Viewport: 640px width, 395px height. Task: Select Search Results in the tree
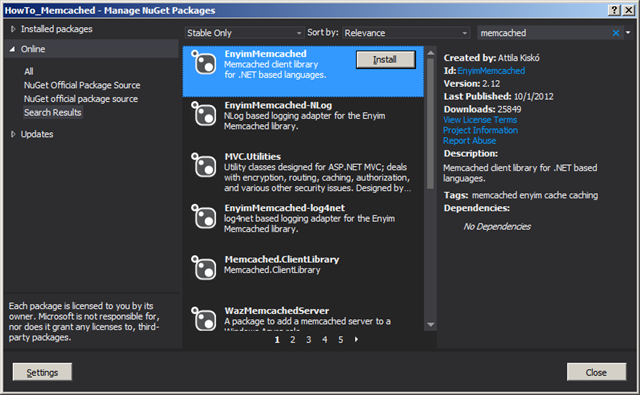click(x=53, y=113)
